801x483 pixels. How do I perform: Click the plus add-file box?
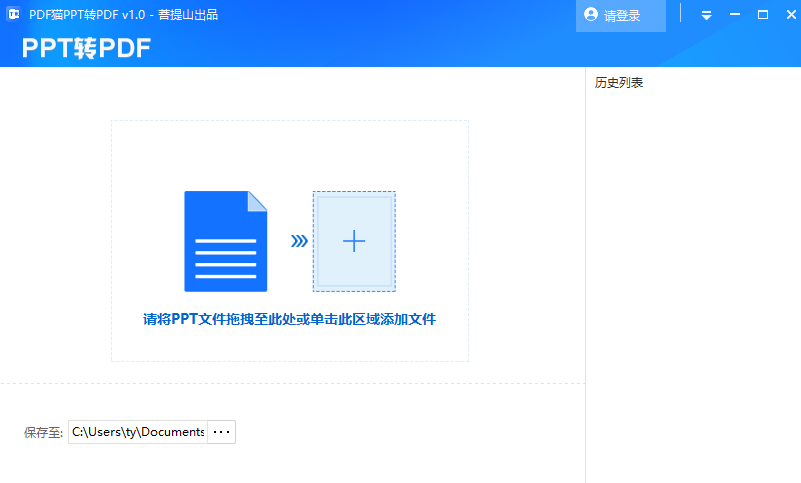(354, 241)
